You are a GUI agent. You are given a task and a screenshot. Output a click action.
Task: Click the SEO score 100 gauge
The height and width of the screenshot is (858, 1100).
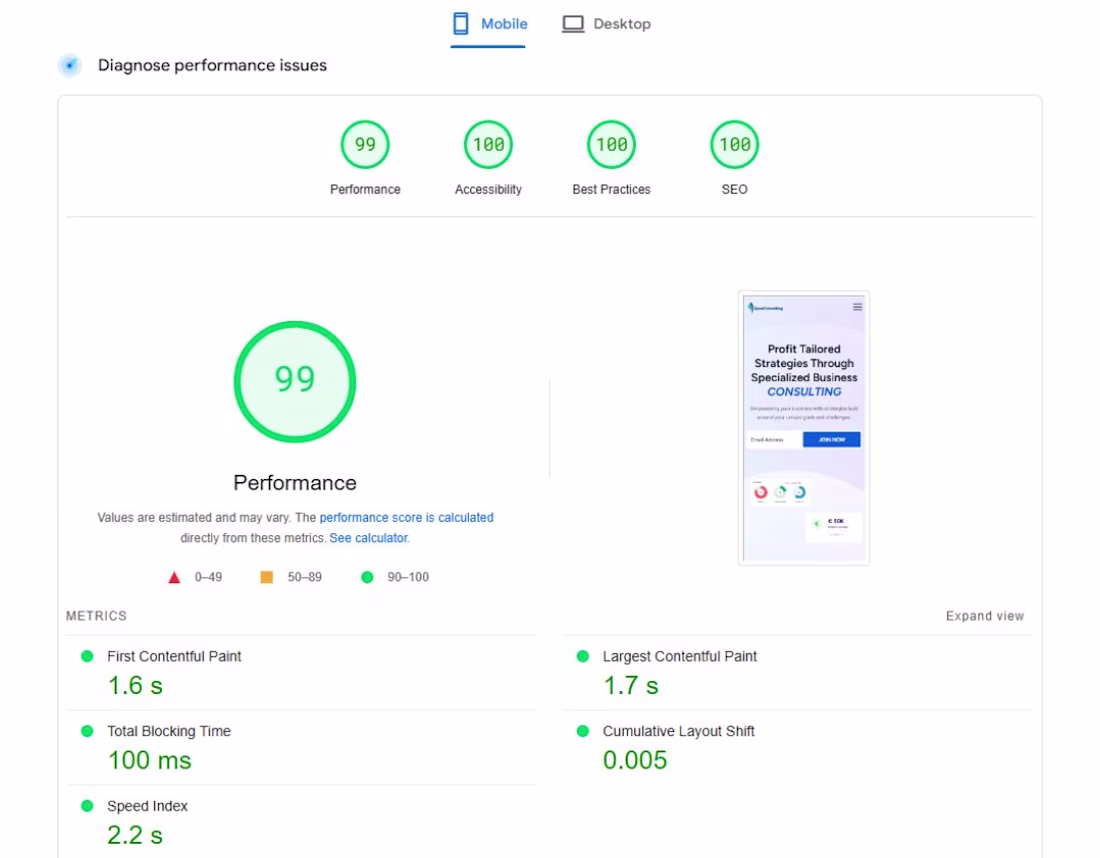[x=734, y=145]
